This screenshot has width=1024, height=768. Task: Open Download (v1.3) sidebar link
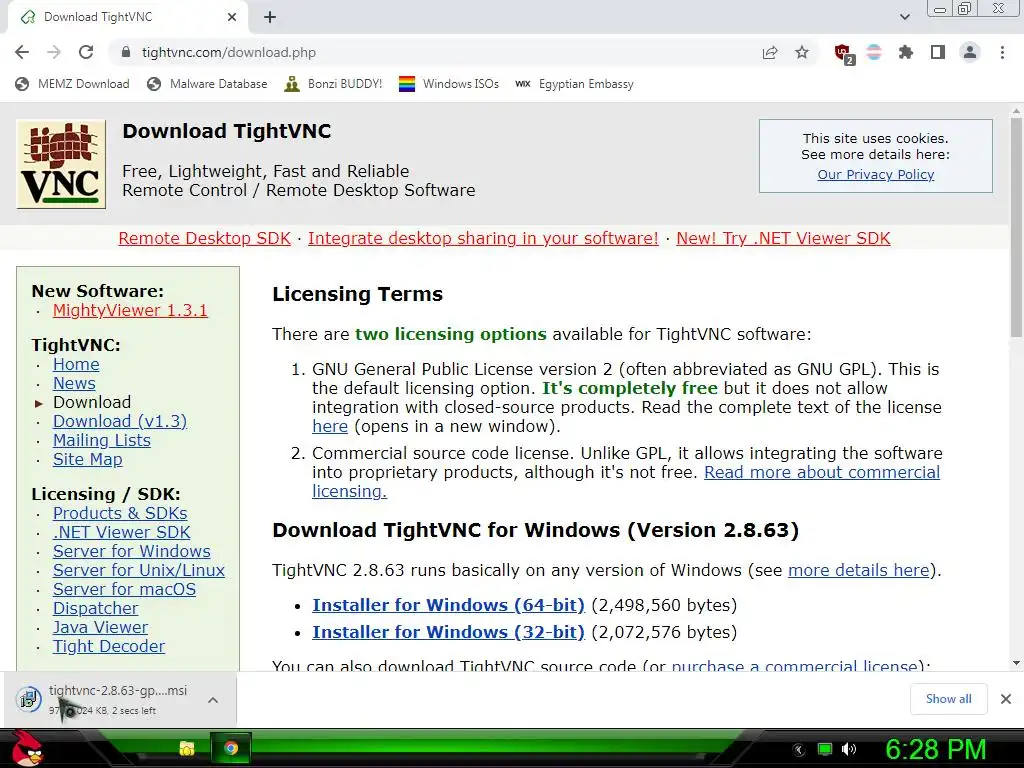[120, 421]
